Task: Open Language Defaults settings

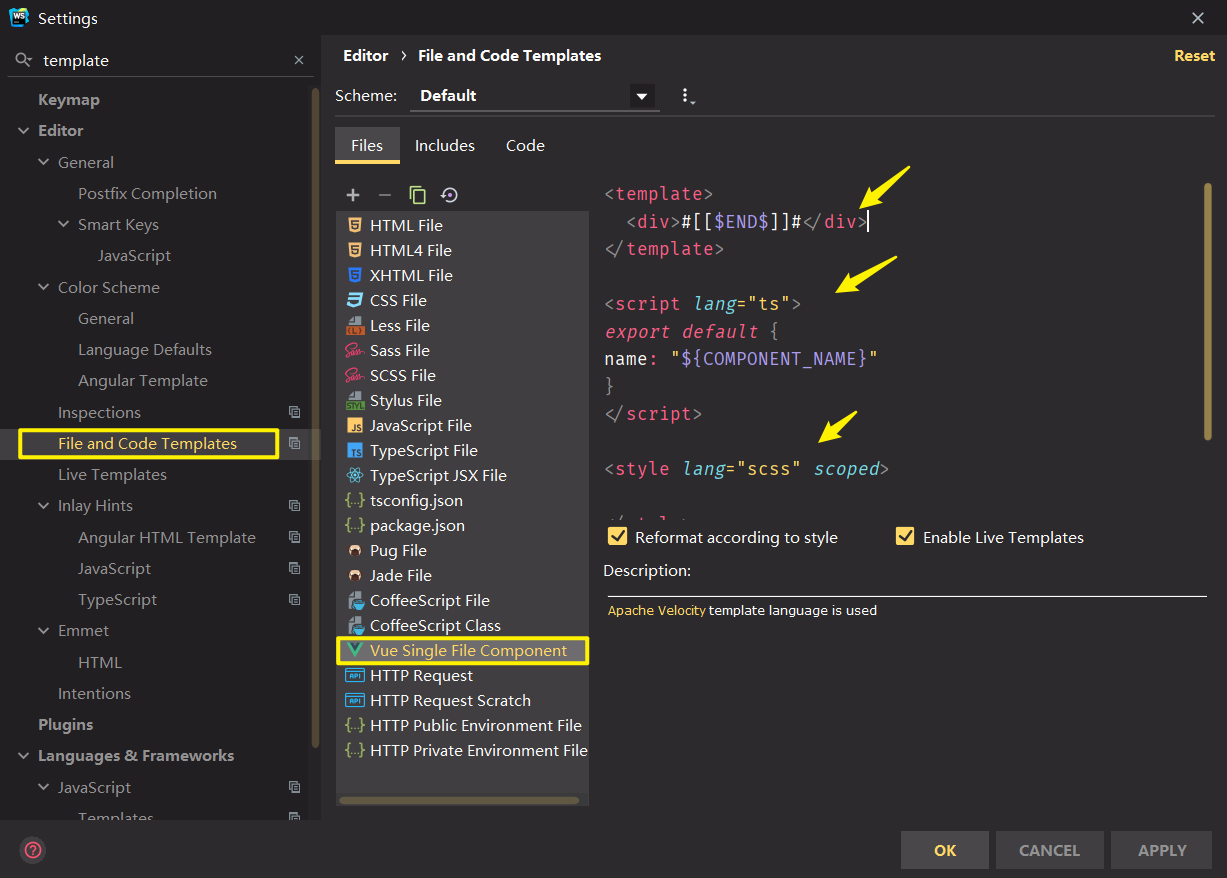Action: coord(145,350)
